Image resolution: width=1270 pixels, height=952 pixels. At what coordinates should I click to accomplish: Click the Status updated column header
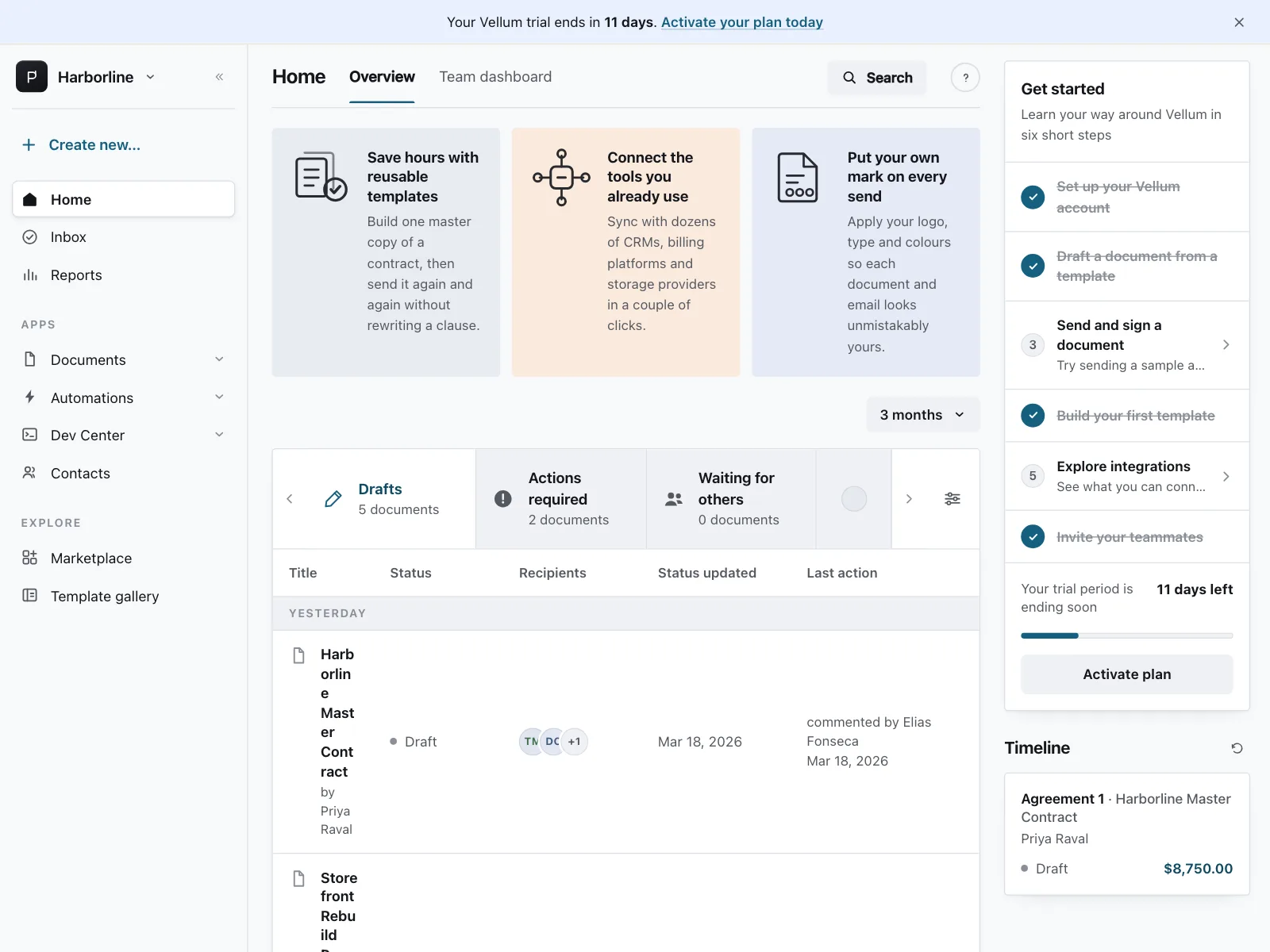click(707, 573)
